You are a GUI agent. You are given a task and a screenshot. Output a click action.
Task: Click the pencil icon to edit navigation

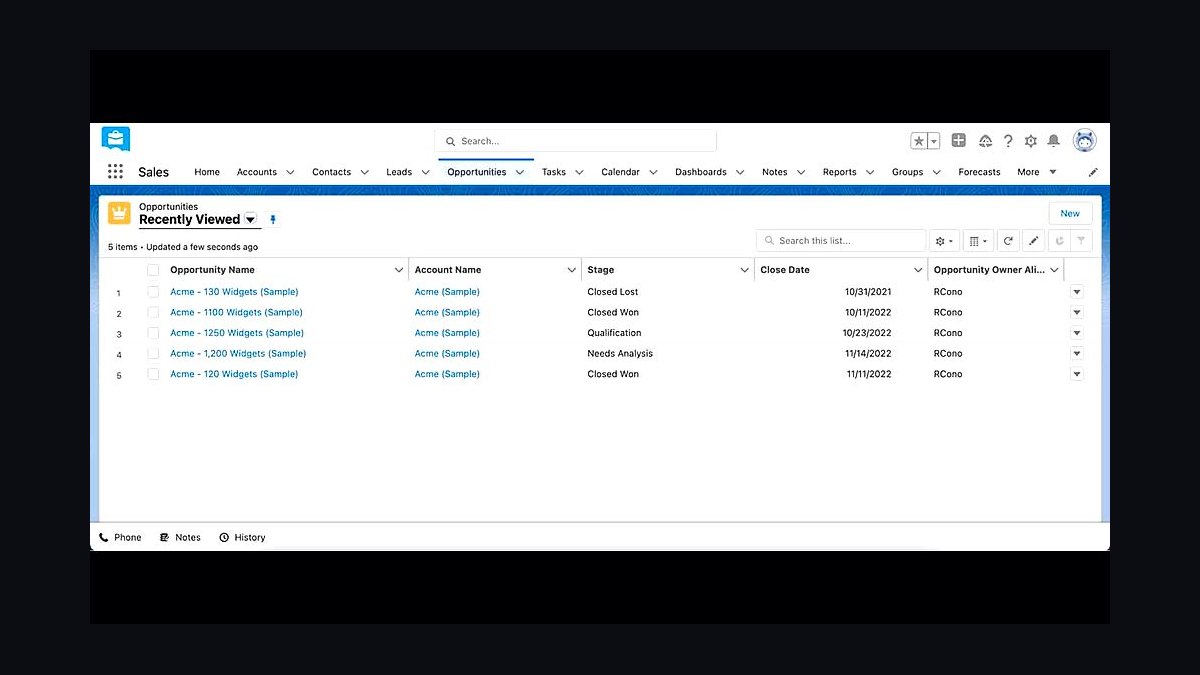[1093, 172]
